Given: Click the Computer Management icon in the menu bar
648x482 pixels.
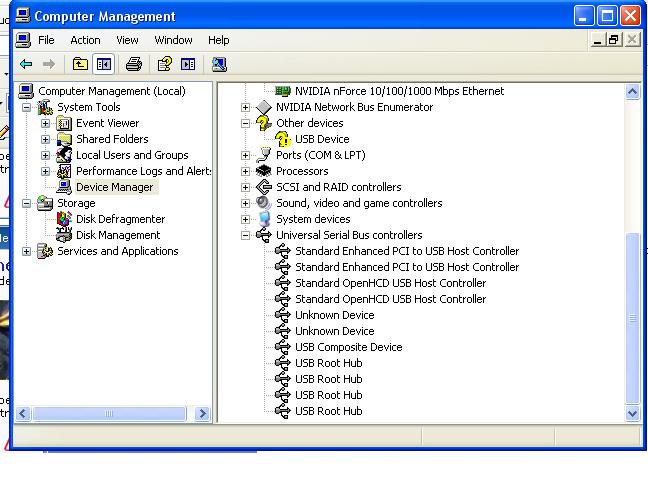Looking at the screenshot, I should tap(23, 40).
